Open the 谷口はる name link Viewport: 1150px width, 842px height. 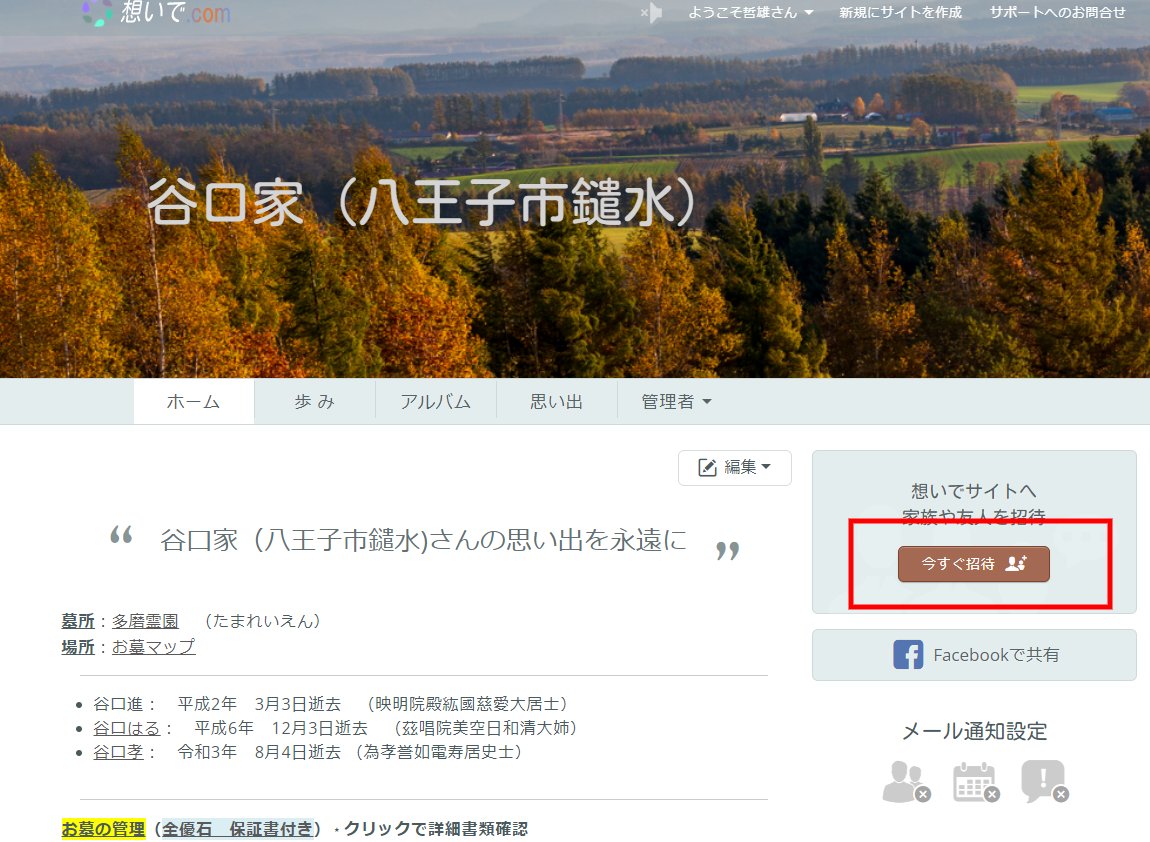127,728
